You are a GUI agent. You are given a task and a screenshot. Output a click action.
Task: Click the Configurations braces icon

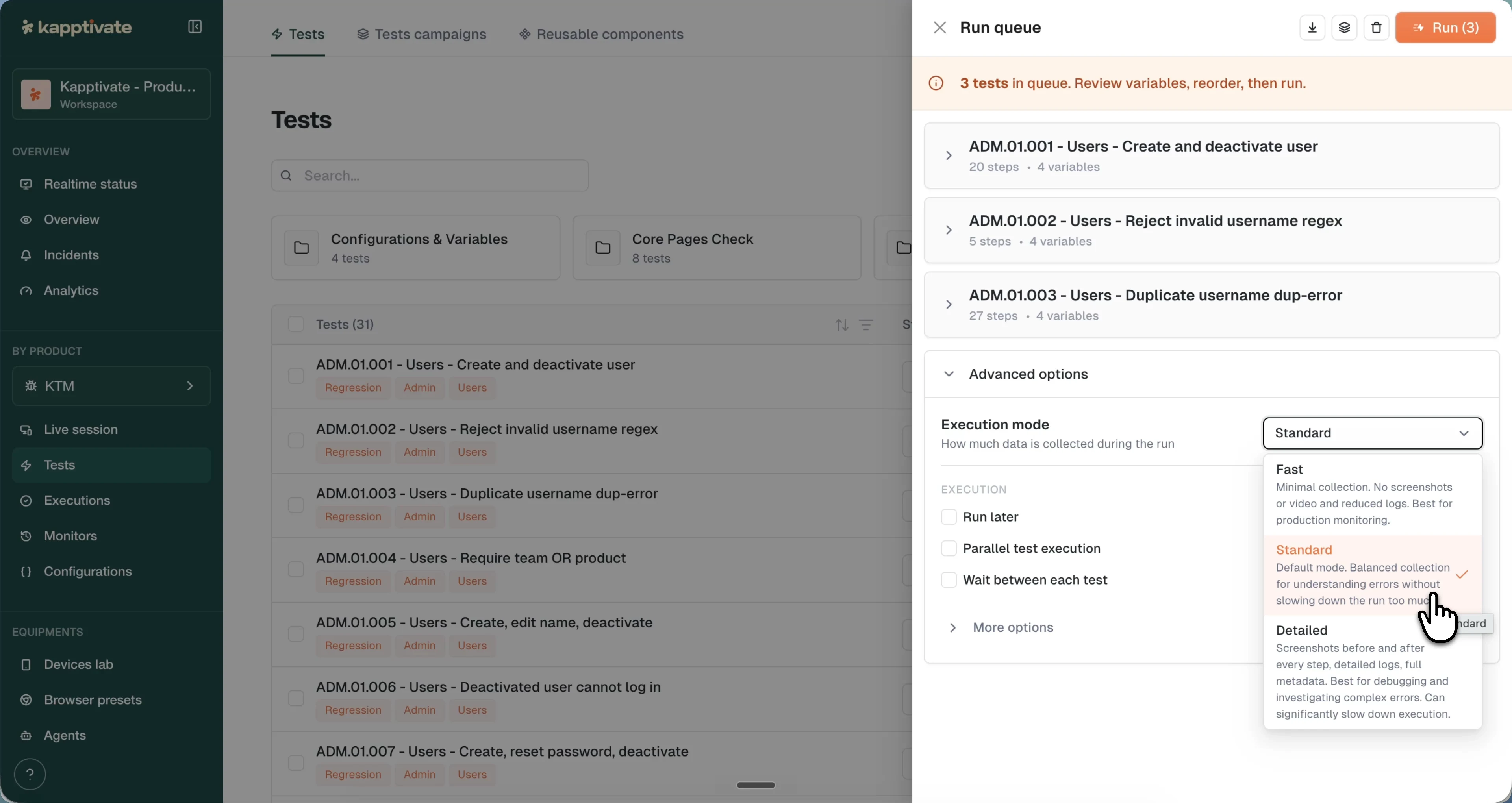coord(26,572)
